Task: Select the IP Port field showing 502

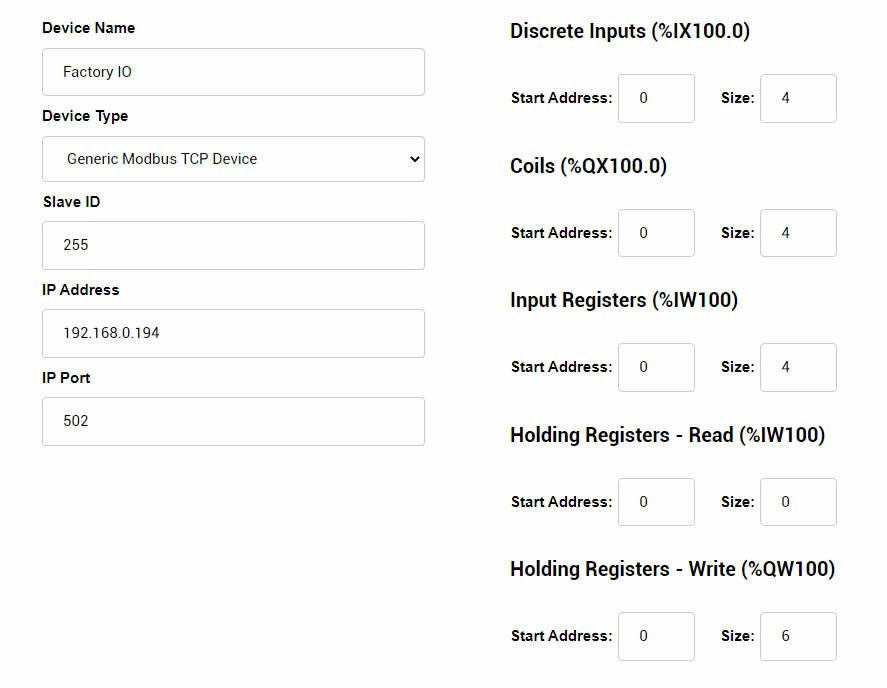Action: point(233,421)
